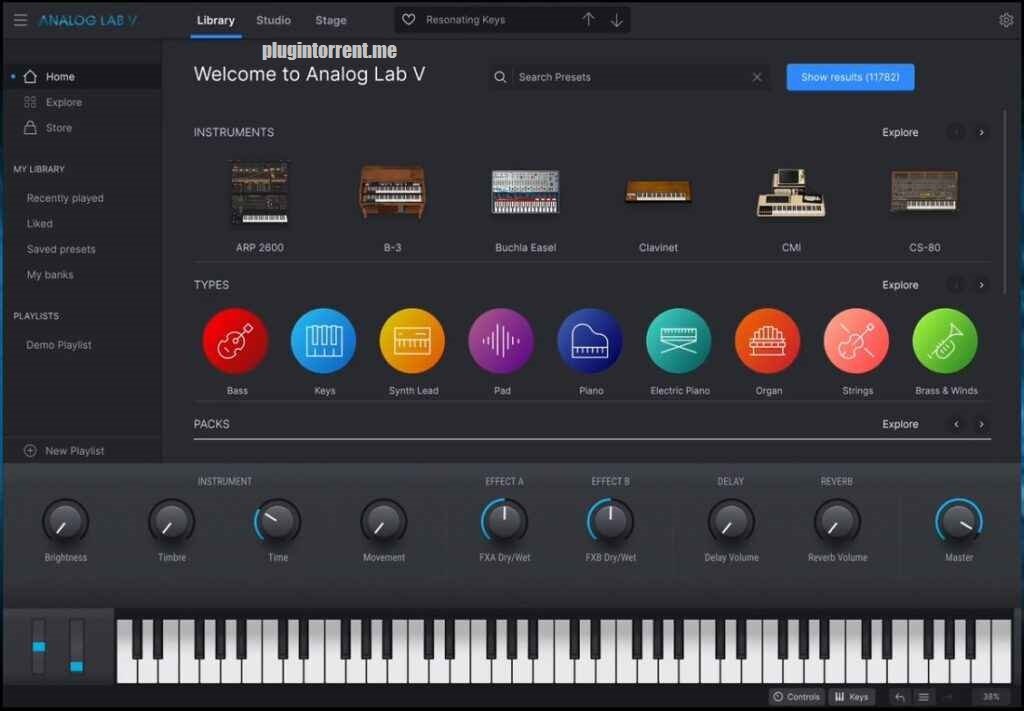Click the Search Presets field

(x=630, y=77)
